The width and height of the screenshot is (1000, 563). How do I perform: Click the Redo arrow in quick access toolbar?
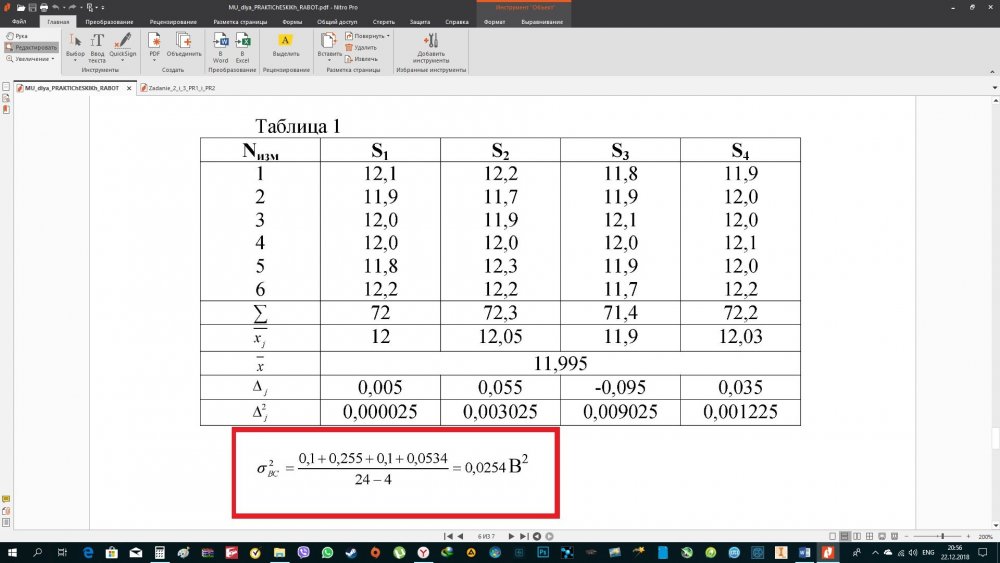point(73,8)
